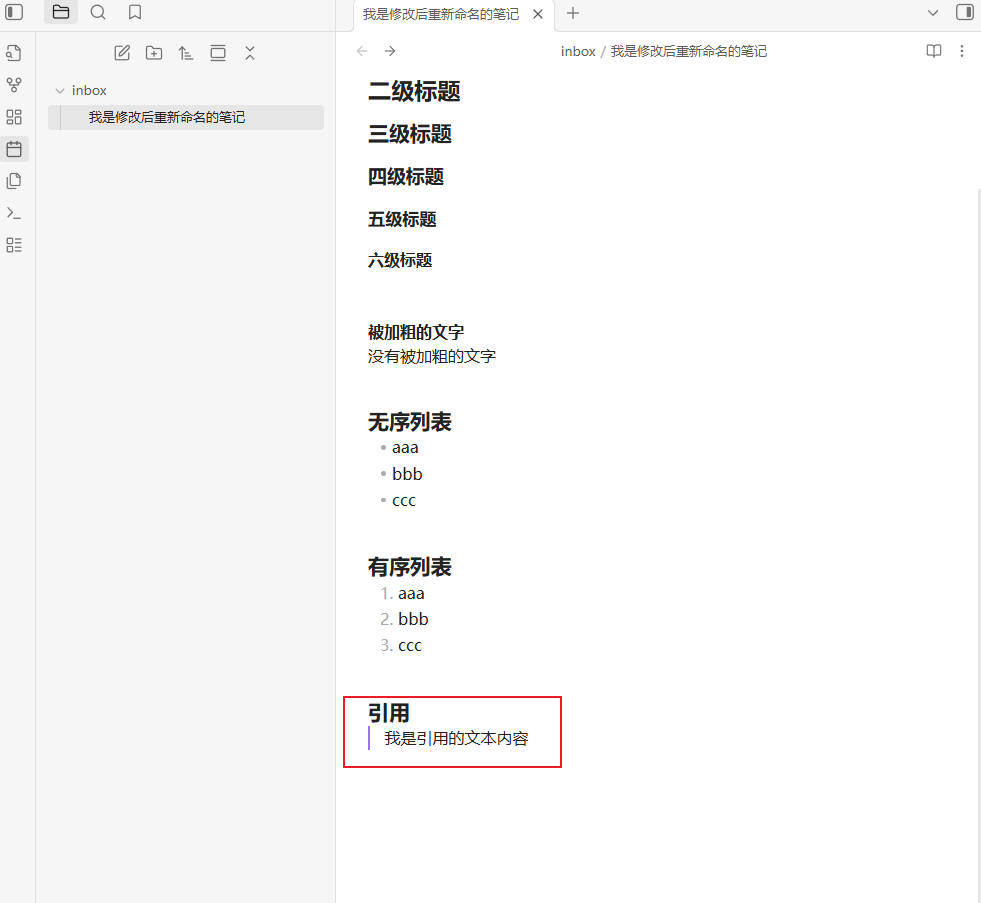Switch to the search panel
This screenshot has width=981, height=903.
click(x=98, y=13)
